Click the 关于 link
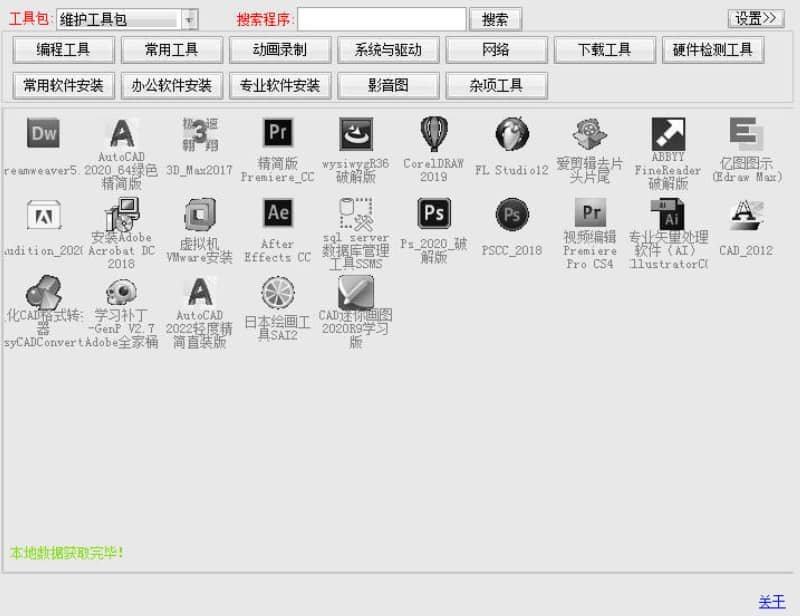The image size is (800, 616). click(x=772, y=602)
